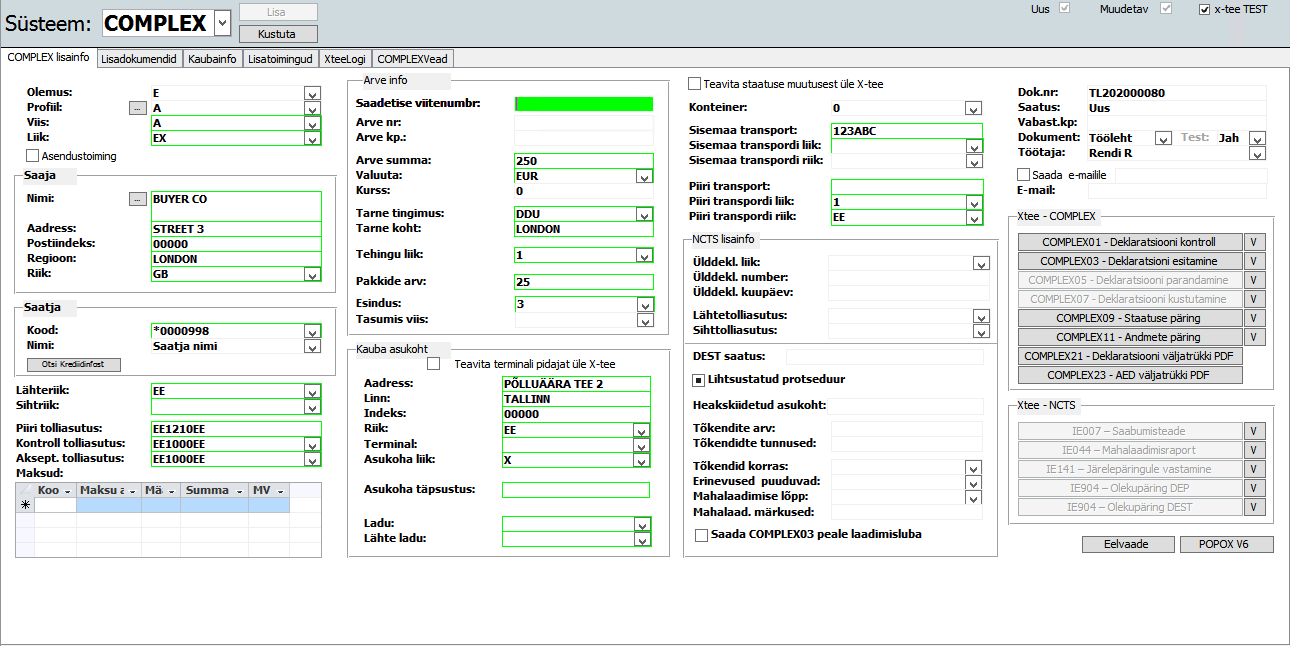The height and width of the screenshot is (646, 1290).
Task: Click the Pakkide arv field
Action: 583,282
